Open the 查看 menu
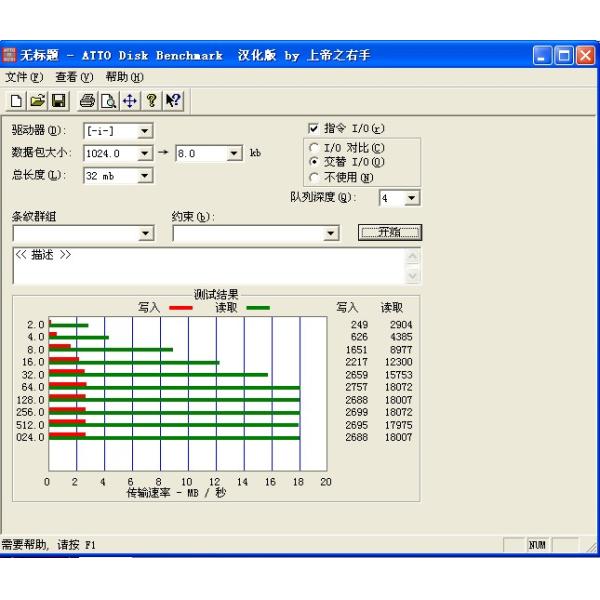This screenshot has height=600, width=600. [74, 76]
